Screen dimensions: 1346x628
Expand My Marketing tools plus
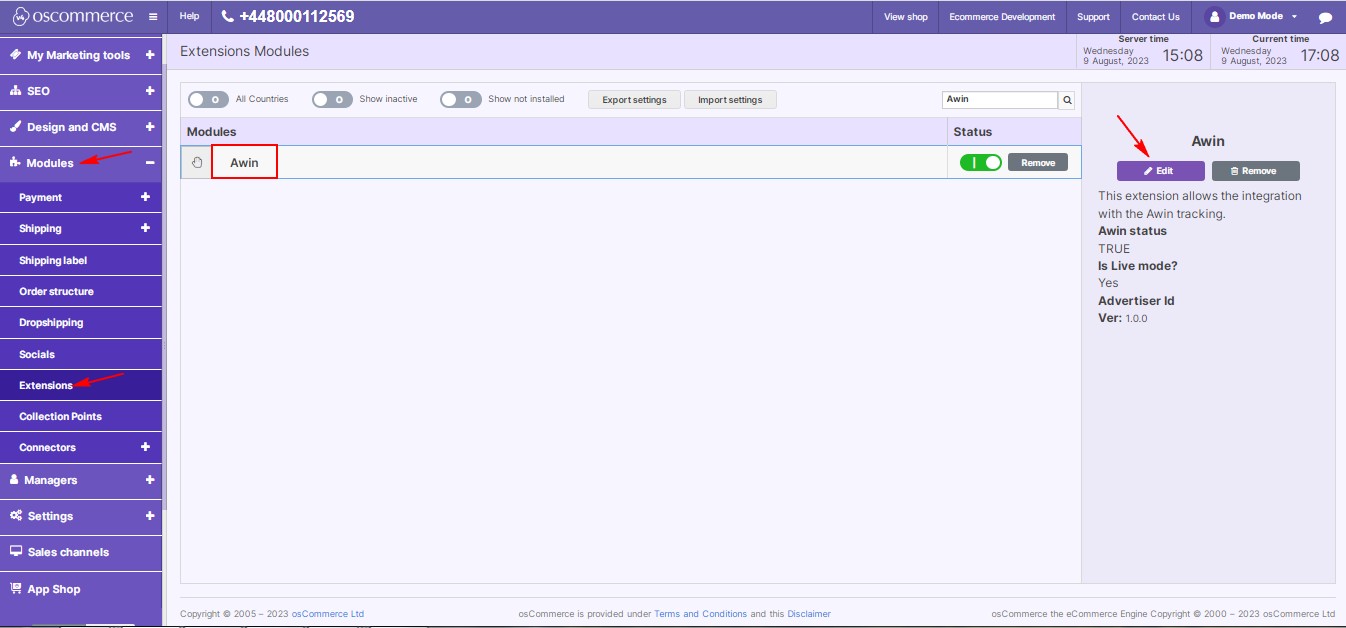pyautogui.click(x=150, y=55)
